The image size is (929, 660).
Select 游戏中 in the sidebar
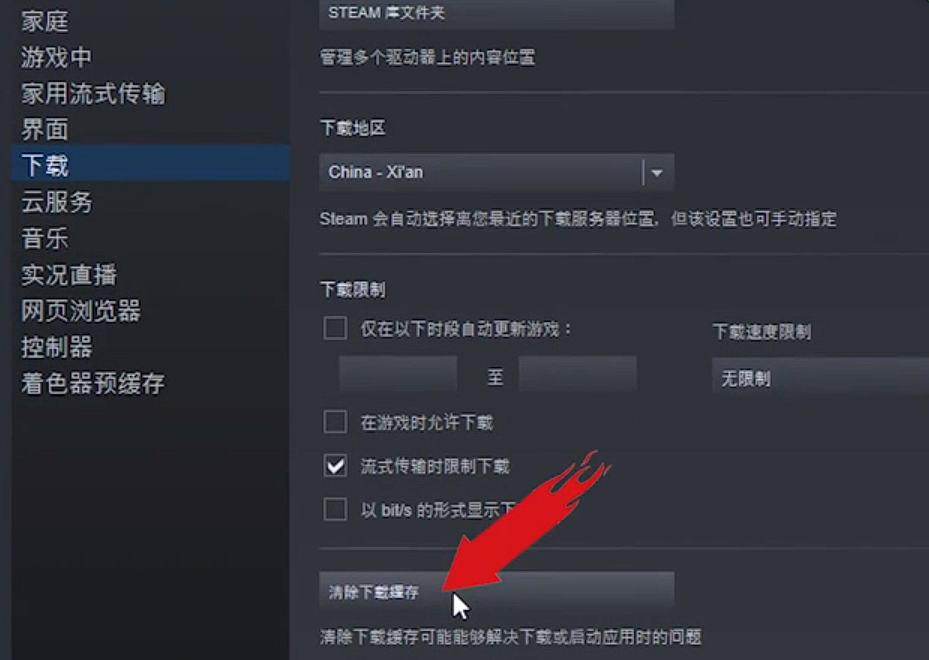click(x=57, y=57)
